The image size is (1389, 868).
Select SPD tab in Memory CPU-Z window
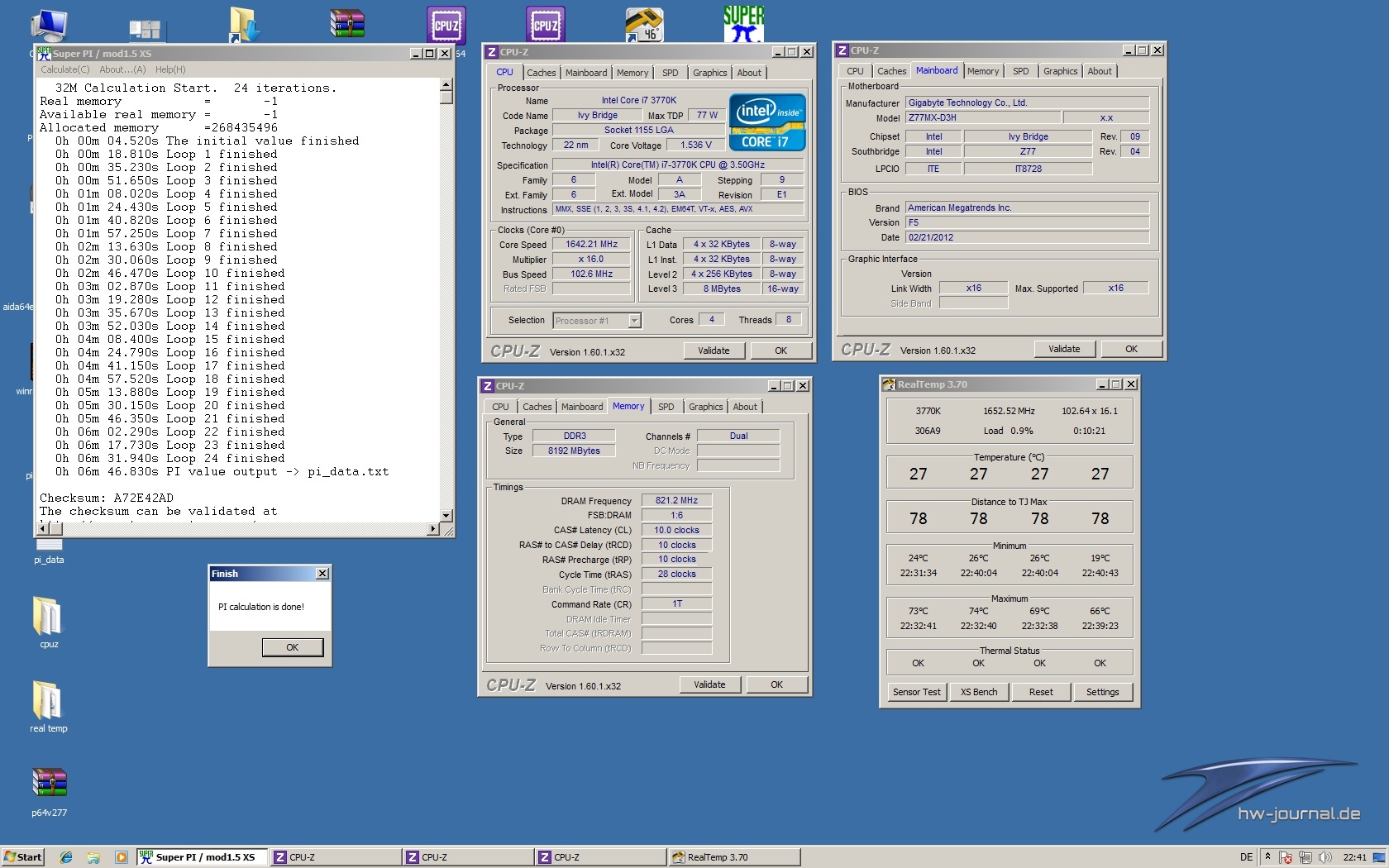tap(666, 407)
